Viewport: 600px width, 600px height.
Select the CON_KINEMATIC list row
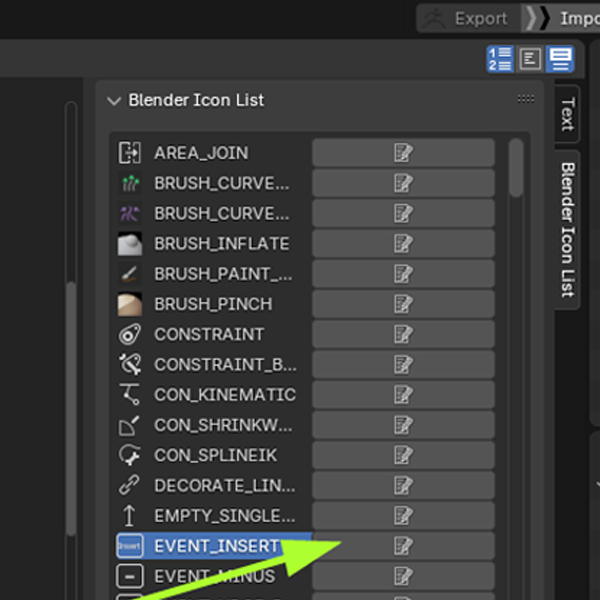214,395
